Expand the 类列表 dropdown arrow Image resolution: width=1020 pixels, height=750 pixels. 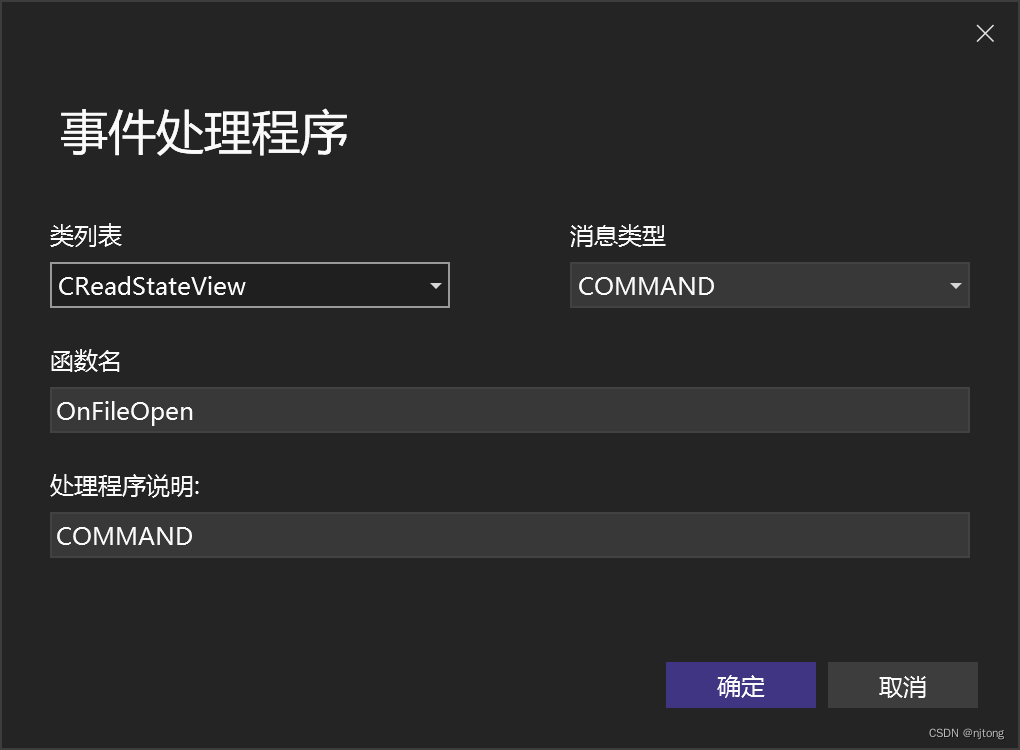(x=435, y=286)
